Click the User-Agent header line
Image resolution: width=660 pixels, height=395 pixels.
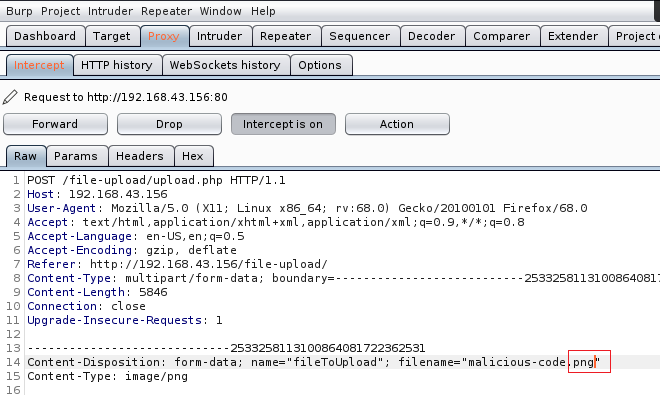click(307, 208)
